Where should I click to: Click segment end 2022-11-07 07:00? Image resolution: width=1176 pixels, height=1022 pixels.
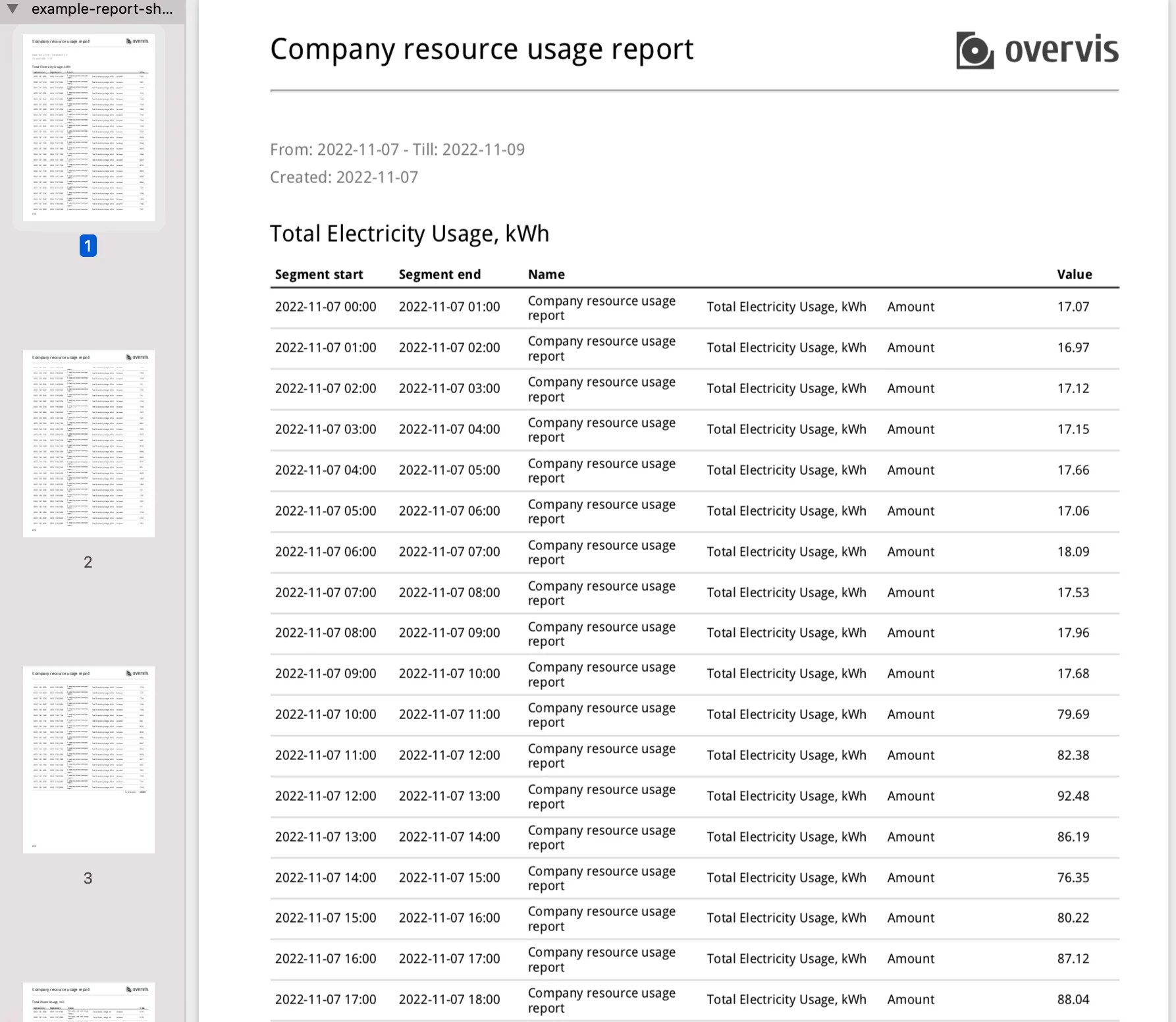450,552
